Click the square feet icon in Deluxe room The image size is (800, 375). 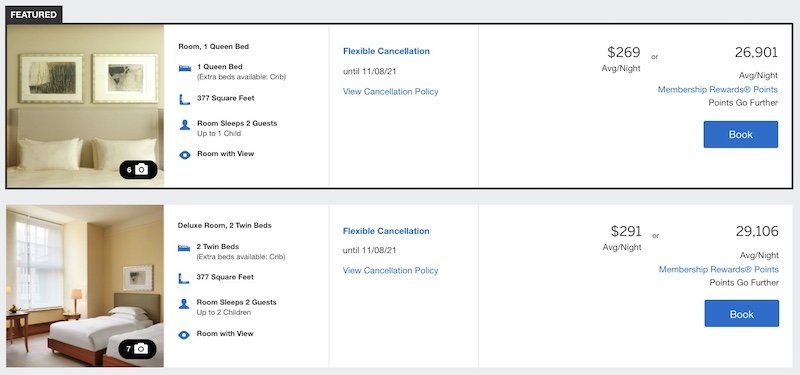[184, 279]
